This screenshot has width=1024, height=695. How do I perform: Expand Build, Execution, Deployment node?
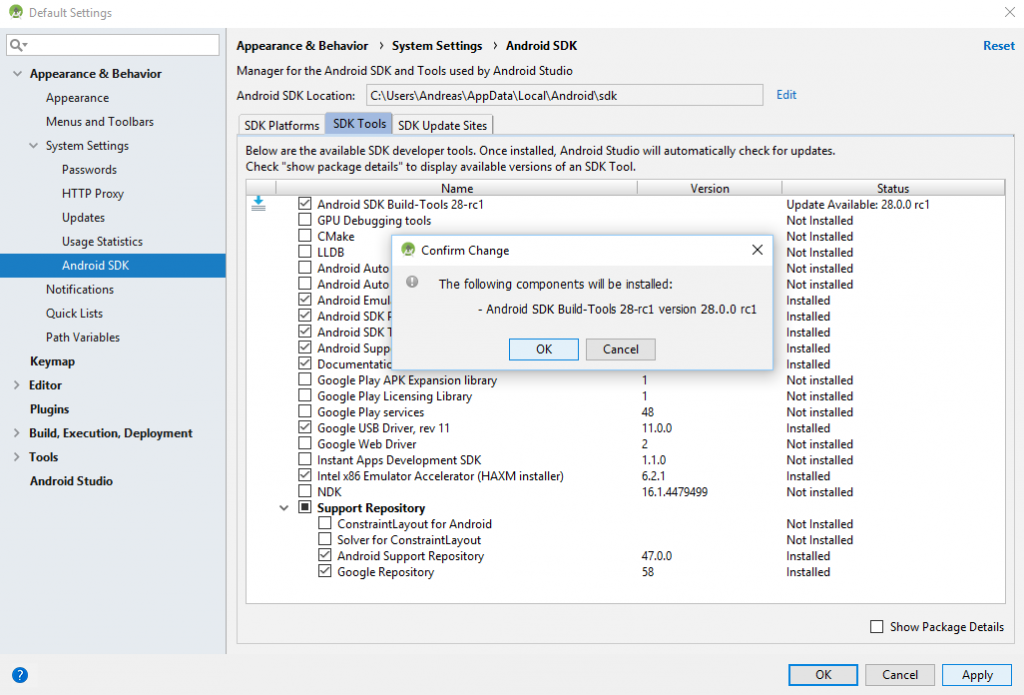(17, 433)
